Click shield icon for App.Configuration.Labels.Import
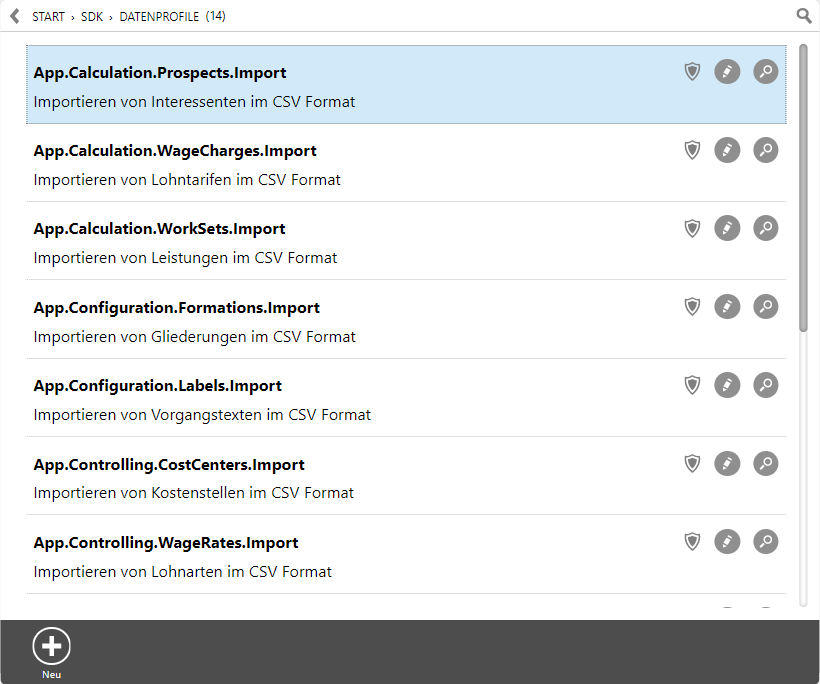Image resolution: width=820 pixels, height=684 pixels. (x=692, y=385)
